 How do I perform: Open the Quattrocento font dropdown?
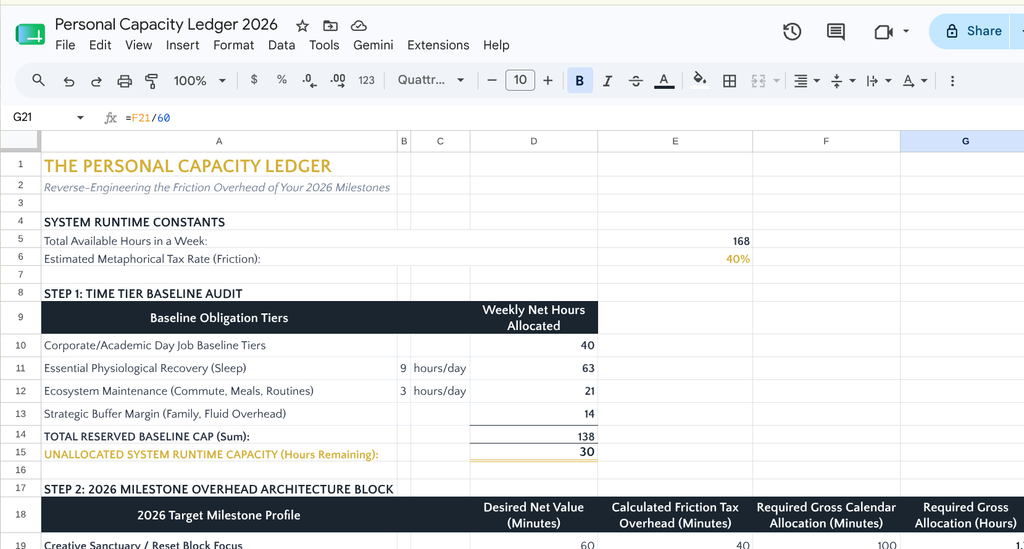pos(431,80)
